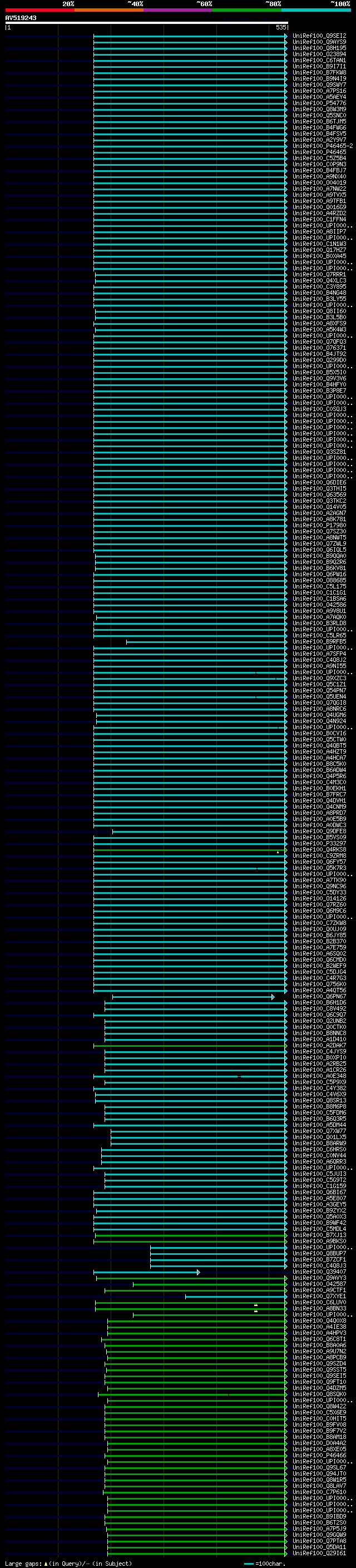This screenshot has height=1568, width=356.
Task: Click the purple ~60% identity legend segment
Action: point(179,10)
